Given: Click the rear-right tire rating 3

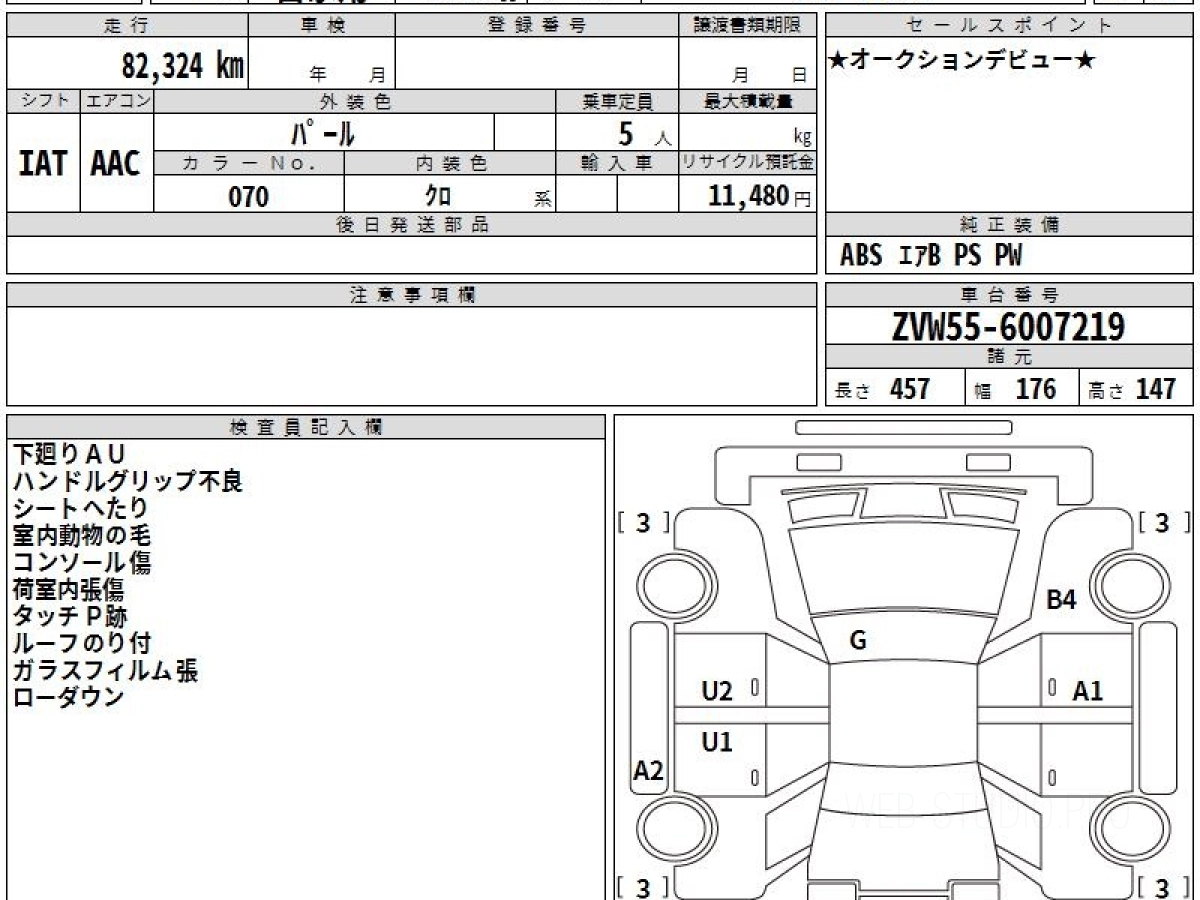Looking at the screenshot, I should [1162, 887].
